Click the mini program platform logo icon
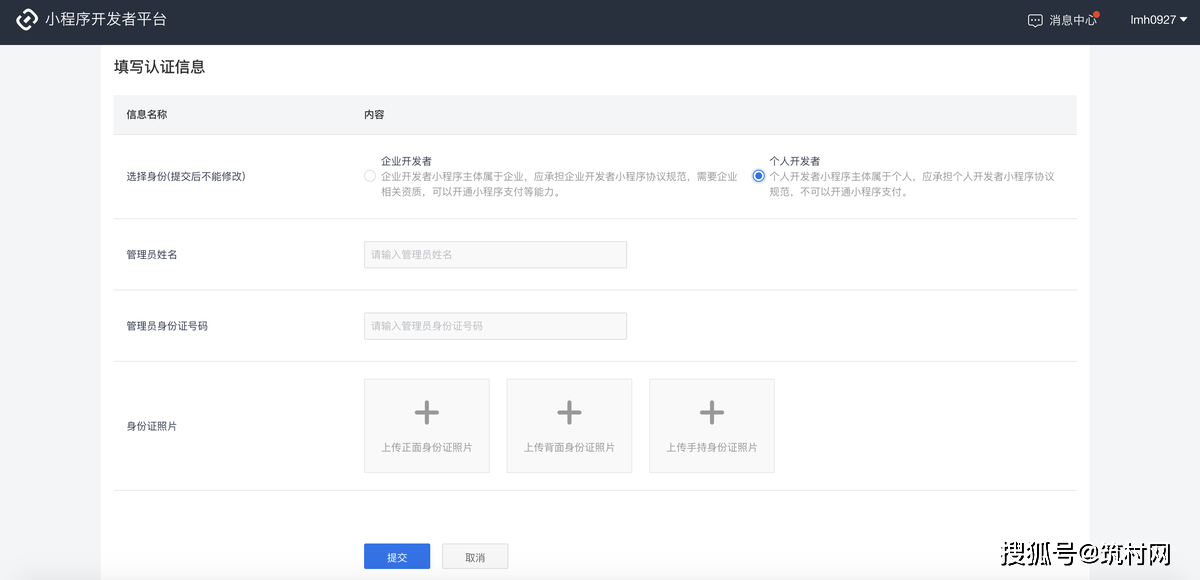The width and height of the screenshot is (1200, 580). pos(27,20)
